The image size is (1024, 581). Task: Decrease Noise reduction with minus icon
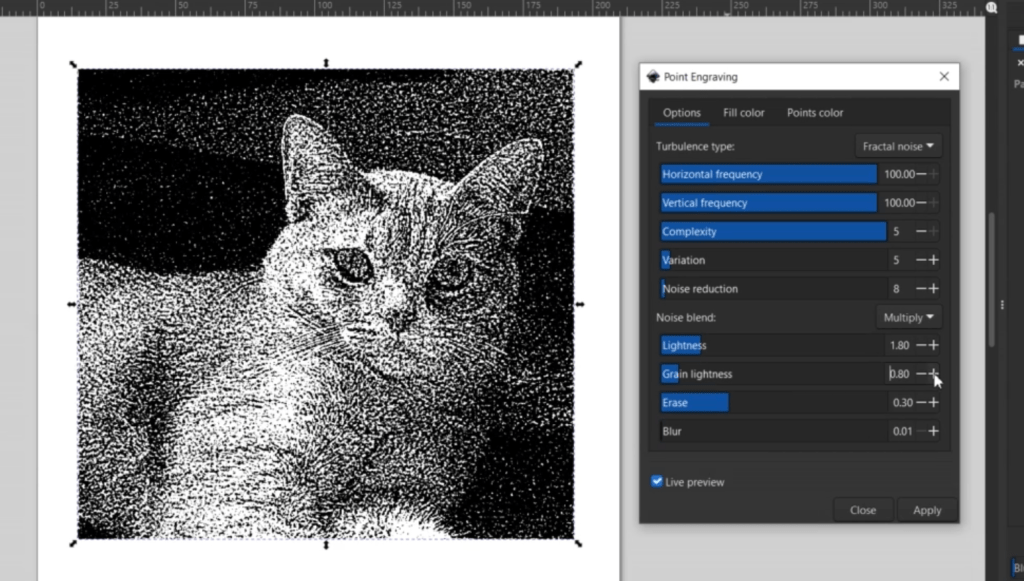[920, 289]
